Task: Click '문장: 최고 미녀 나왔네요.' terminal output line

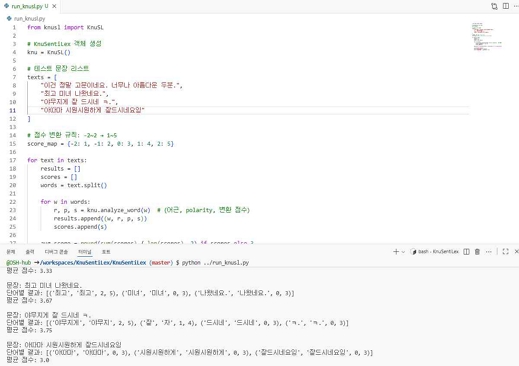Action: click(44, 285)
